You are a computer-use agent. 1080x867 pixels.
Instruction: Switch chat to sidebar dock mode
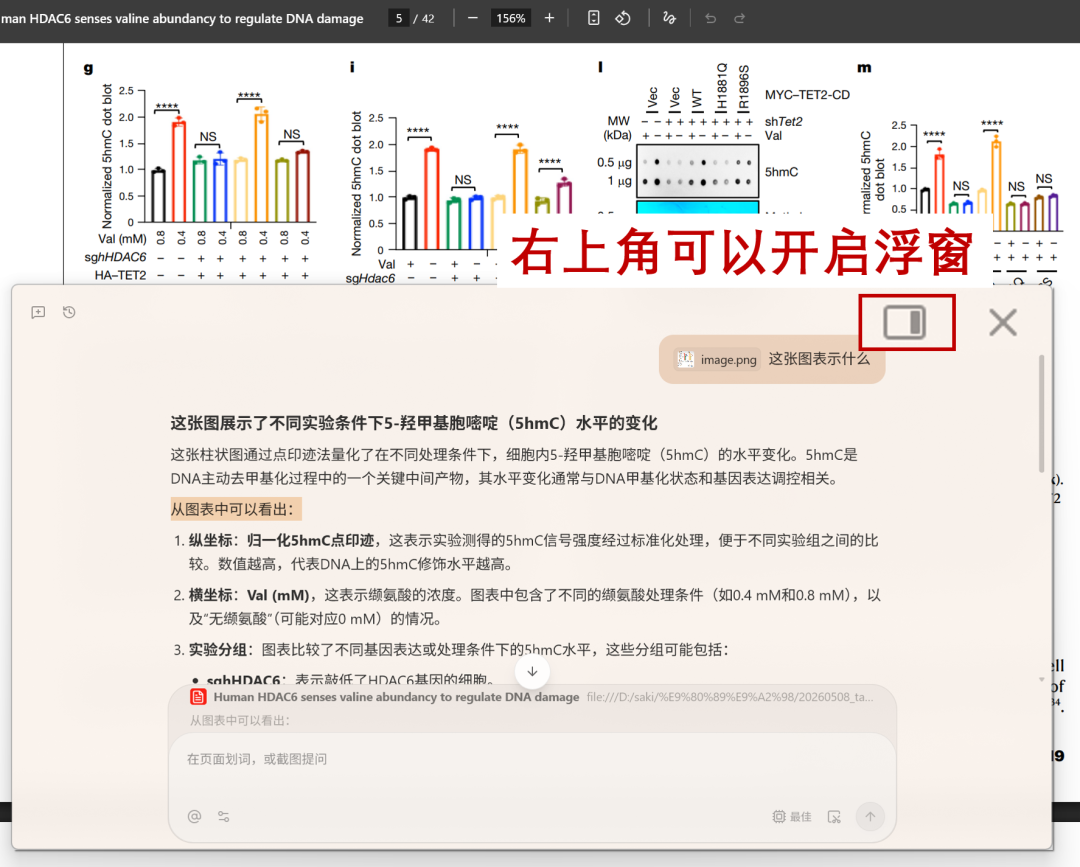point(904,322)
